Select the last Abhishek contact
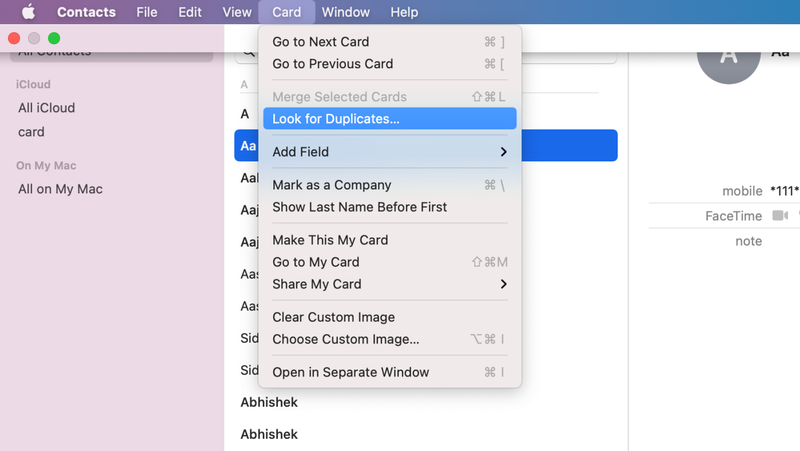 pos(269,434)
